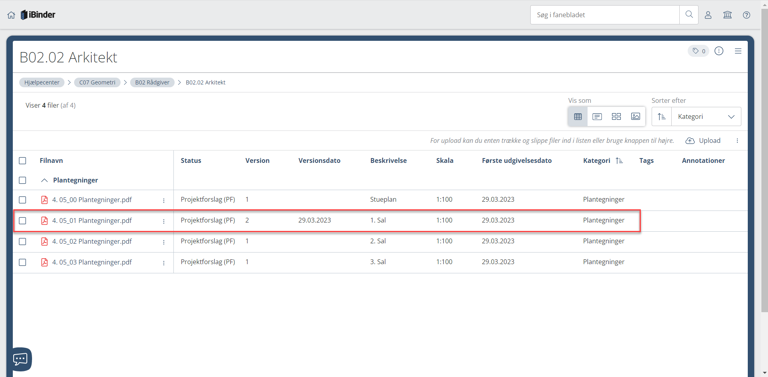Click the Første udgivelsesdato column header
Viewport: 768px width, 377px height.
point(517,161)
